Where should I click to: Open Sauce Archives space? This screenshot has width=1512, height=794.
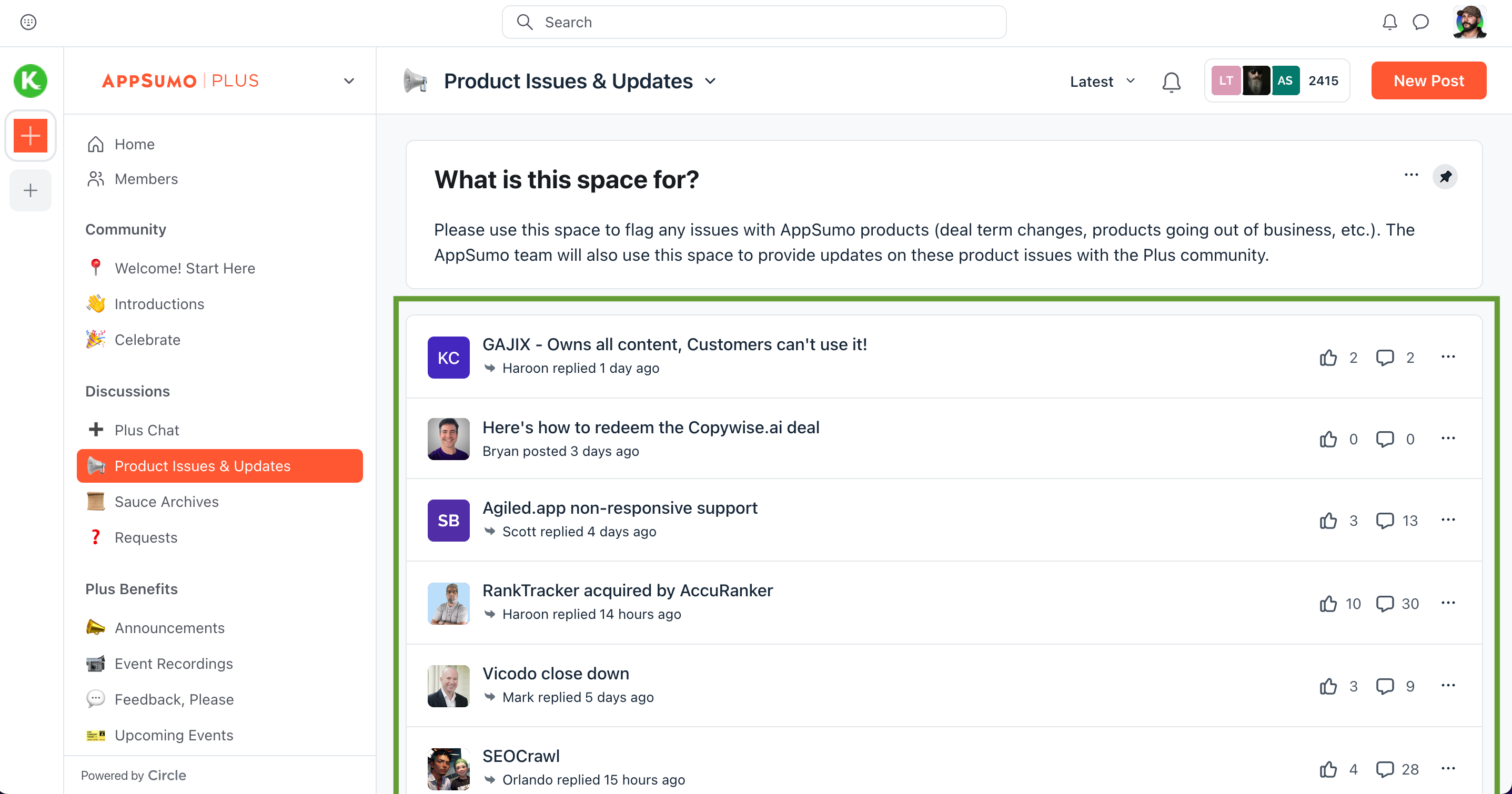click(166, 502)
